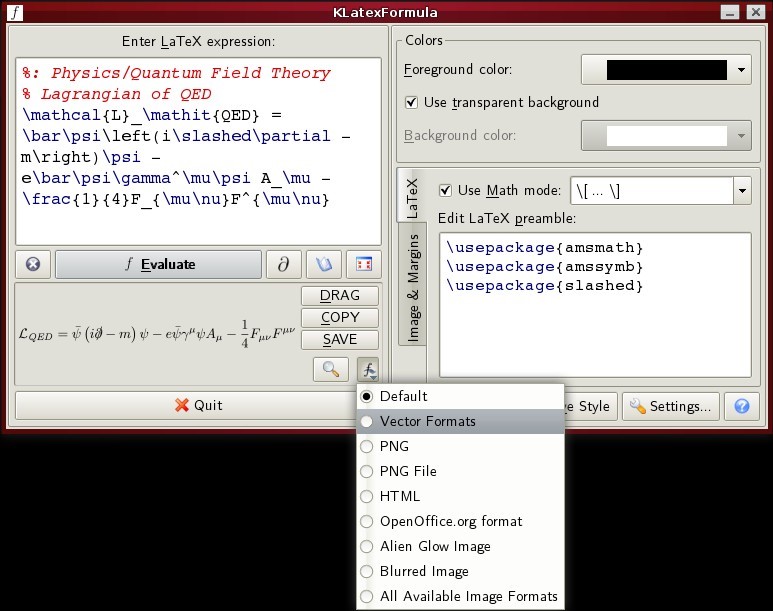Screen dimensions: 773x611
Task: Open the LaTeX symbols palette
Action: [x=283, y=265]
